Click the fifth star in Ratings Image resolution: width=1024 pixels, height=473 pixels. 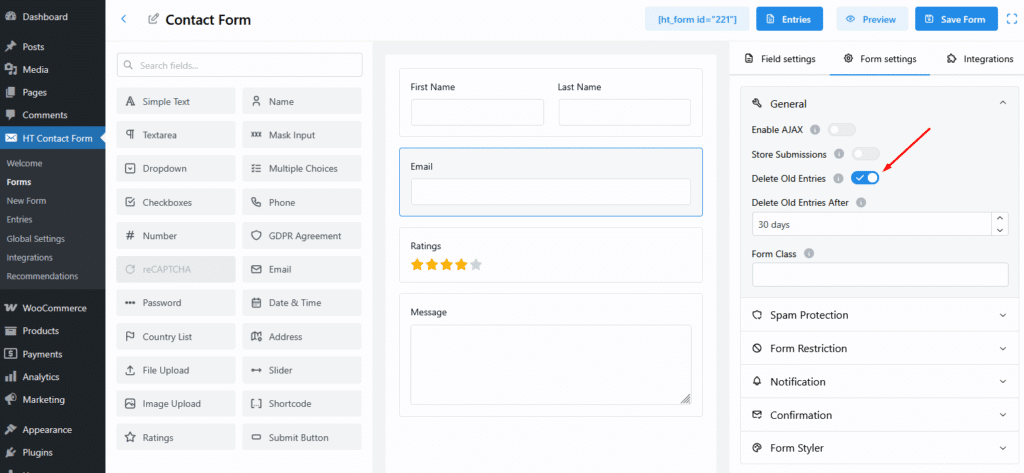click(x=476, y=265)
